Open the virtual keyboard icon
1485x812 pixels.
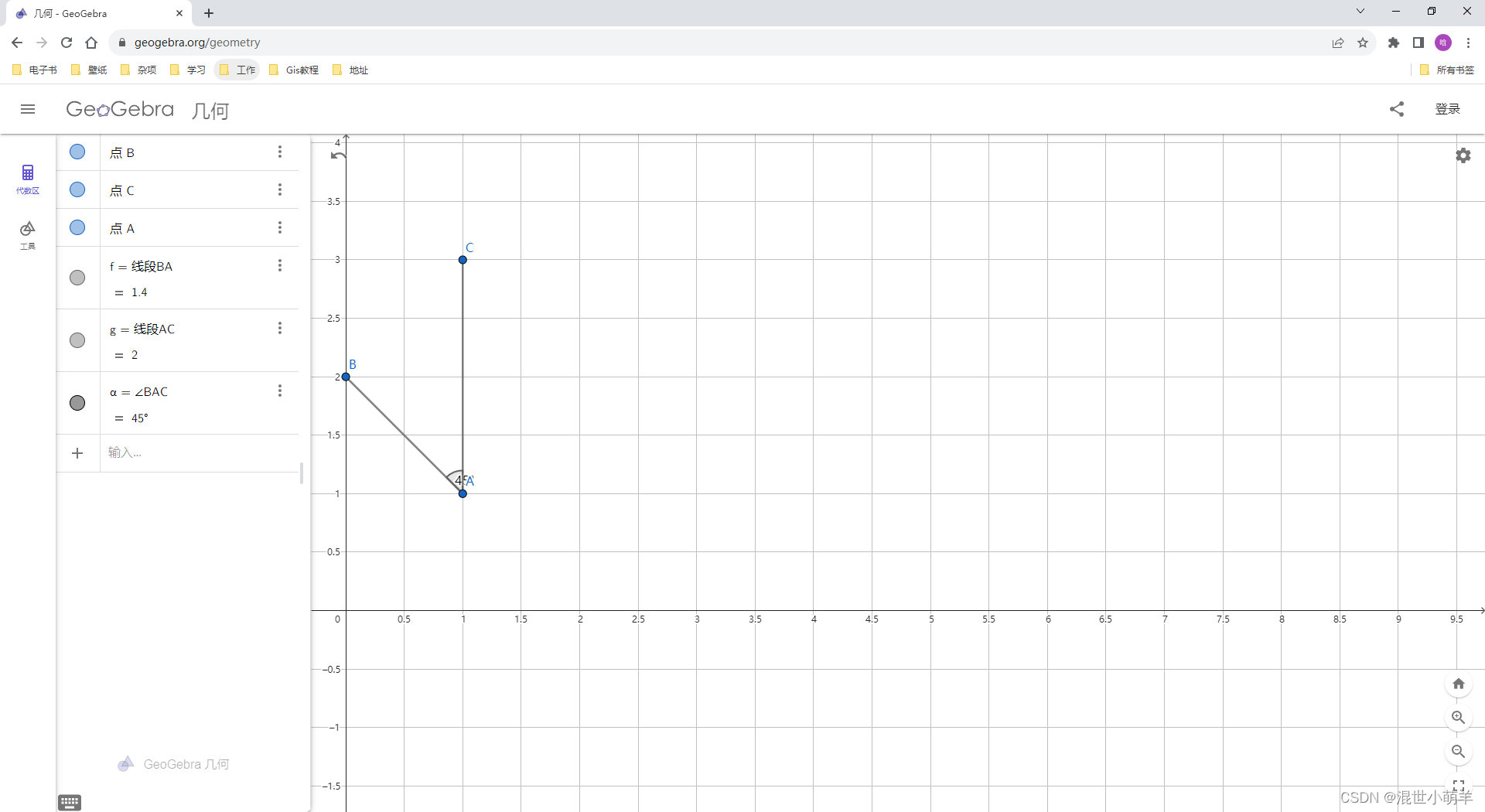70,803
